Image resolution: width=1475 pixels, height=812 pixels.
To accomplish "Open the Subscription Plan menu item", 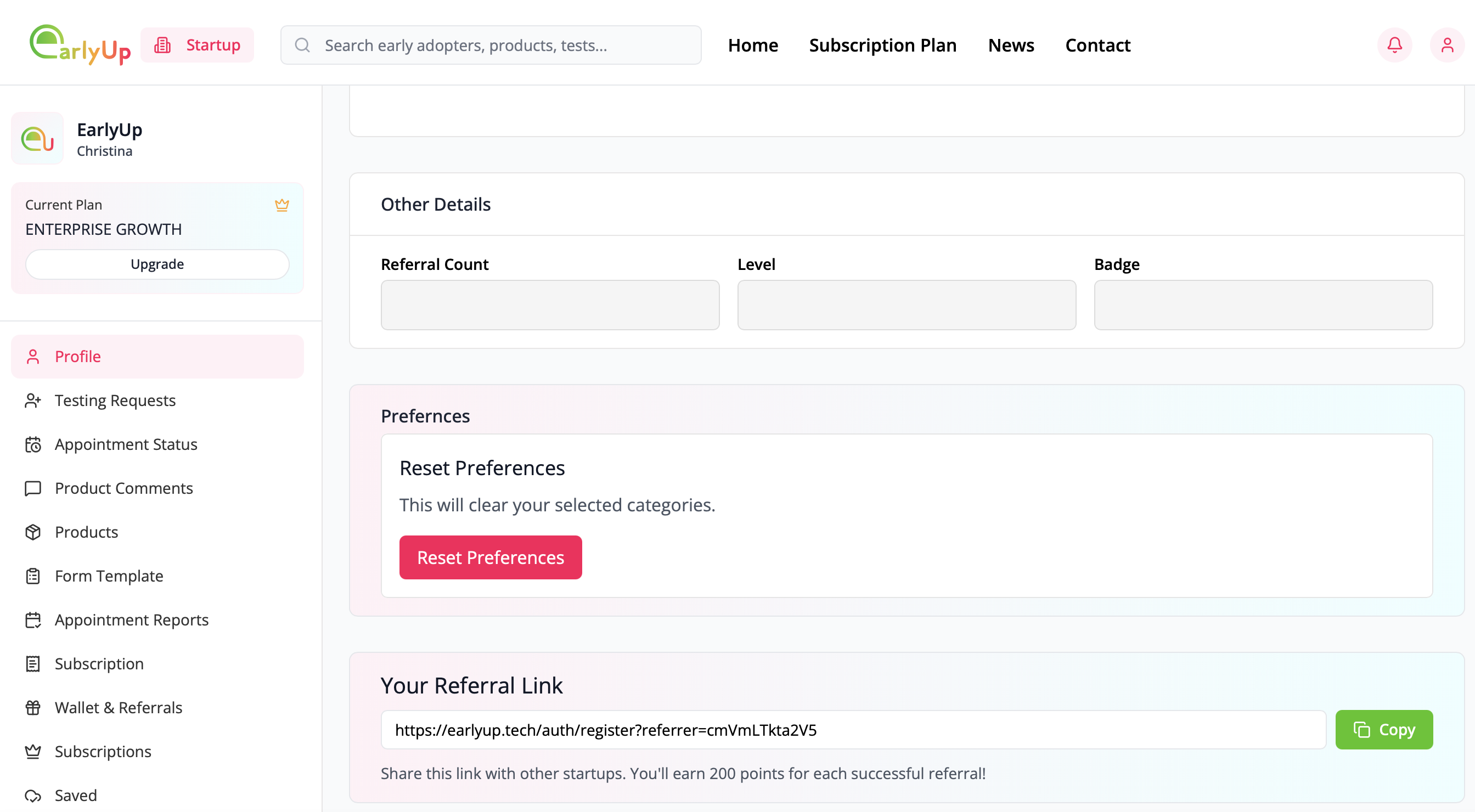I will pos(882,44).
